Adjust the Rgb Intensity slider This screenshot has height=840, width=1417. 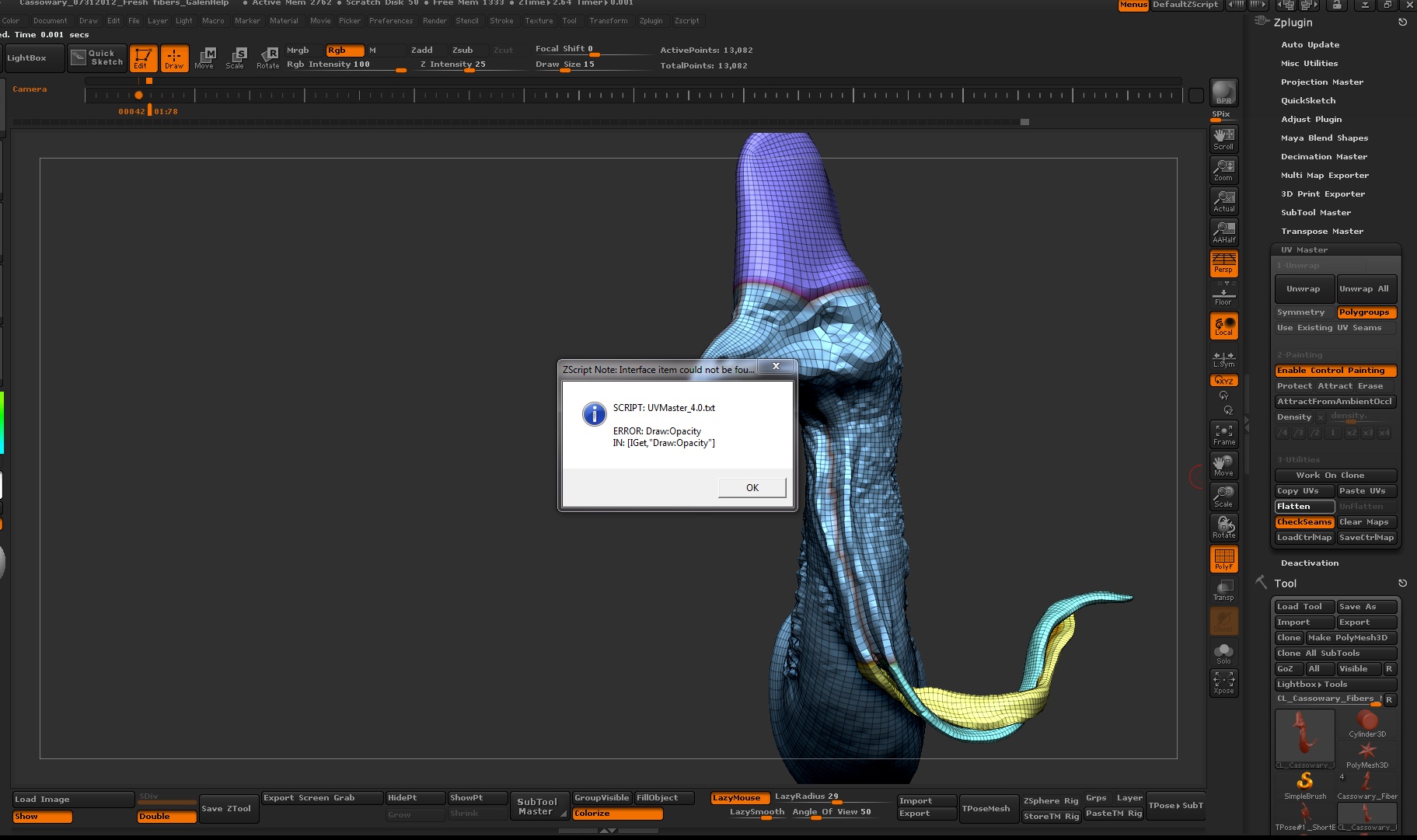pyautogui.click(x=347, y=65)
